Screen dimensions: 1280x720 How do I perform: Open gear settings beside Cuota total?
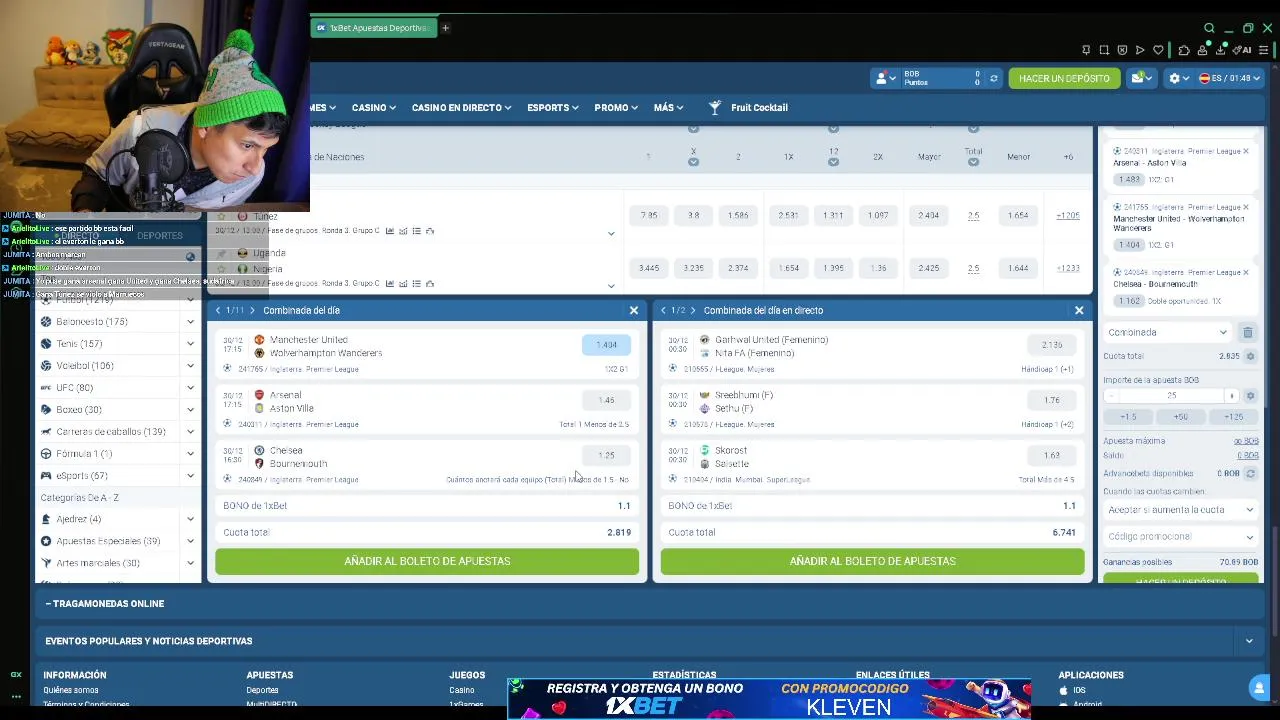click(1250, 356)
